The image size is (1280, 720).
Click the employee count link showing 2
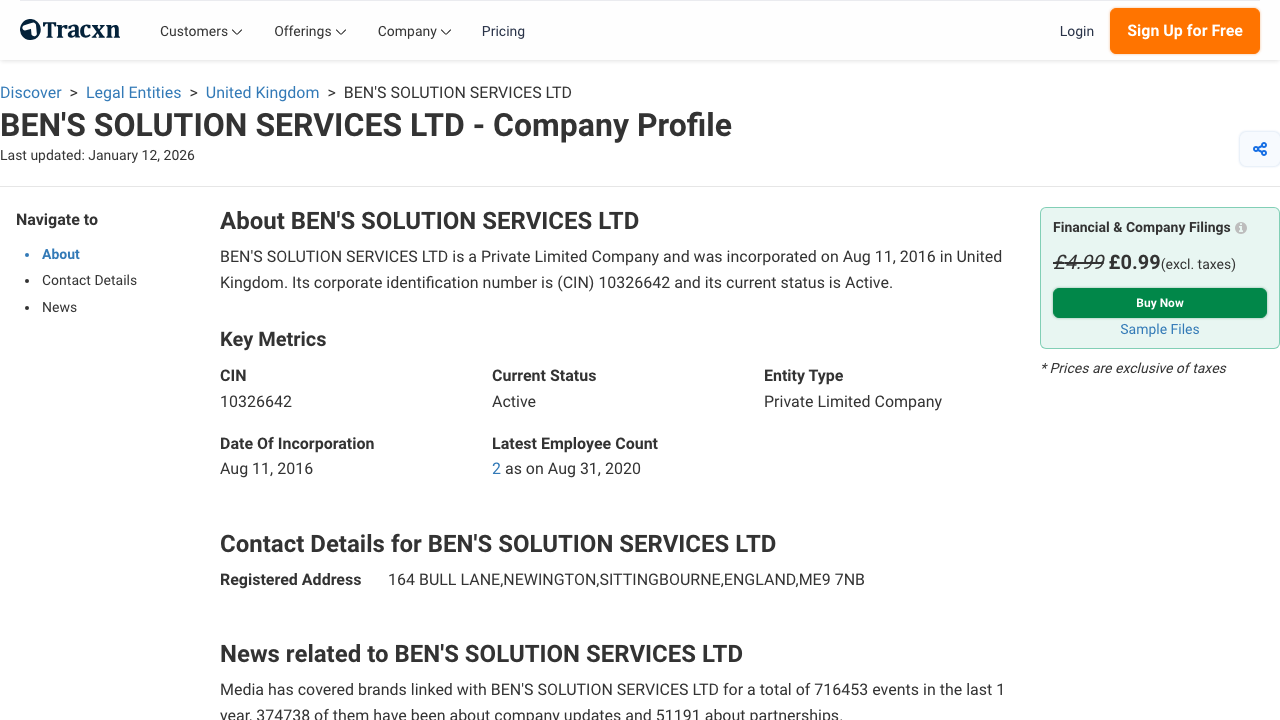pyautogui.click(x=495, y=468)
